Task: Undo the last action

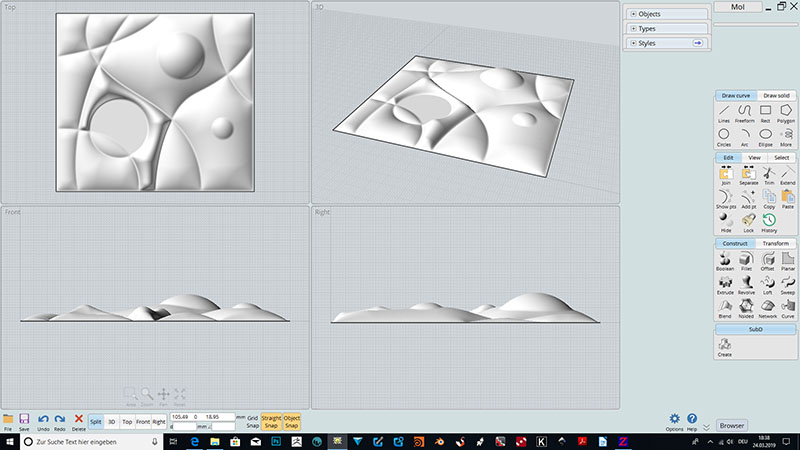Action: point(43,422)
